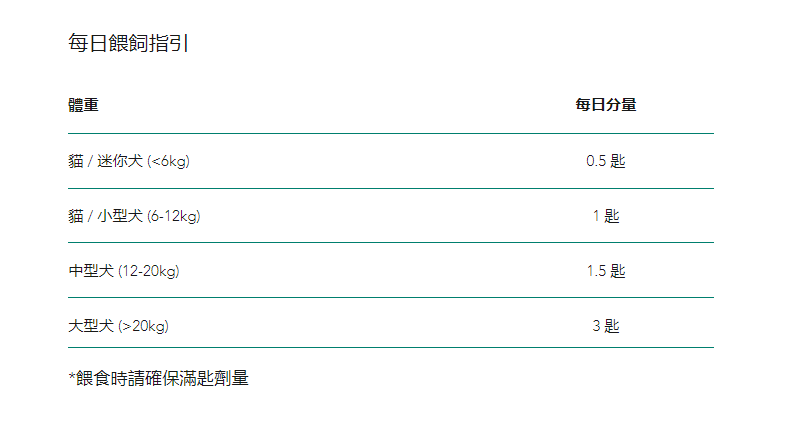Select the 每日分量 column header

605,105
